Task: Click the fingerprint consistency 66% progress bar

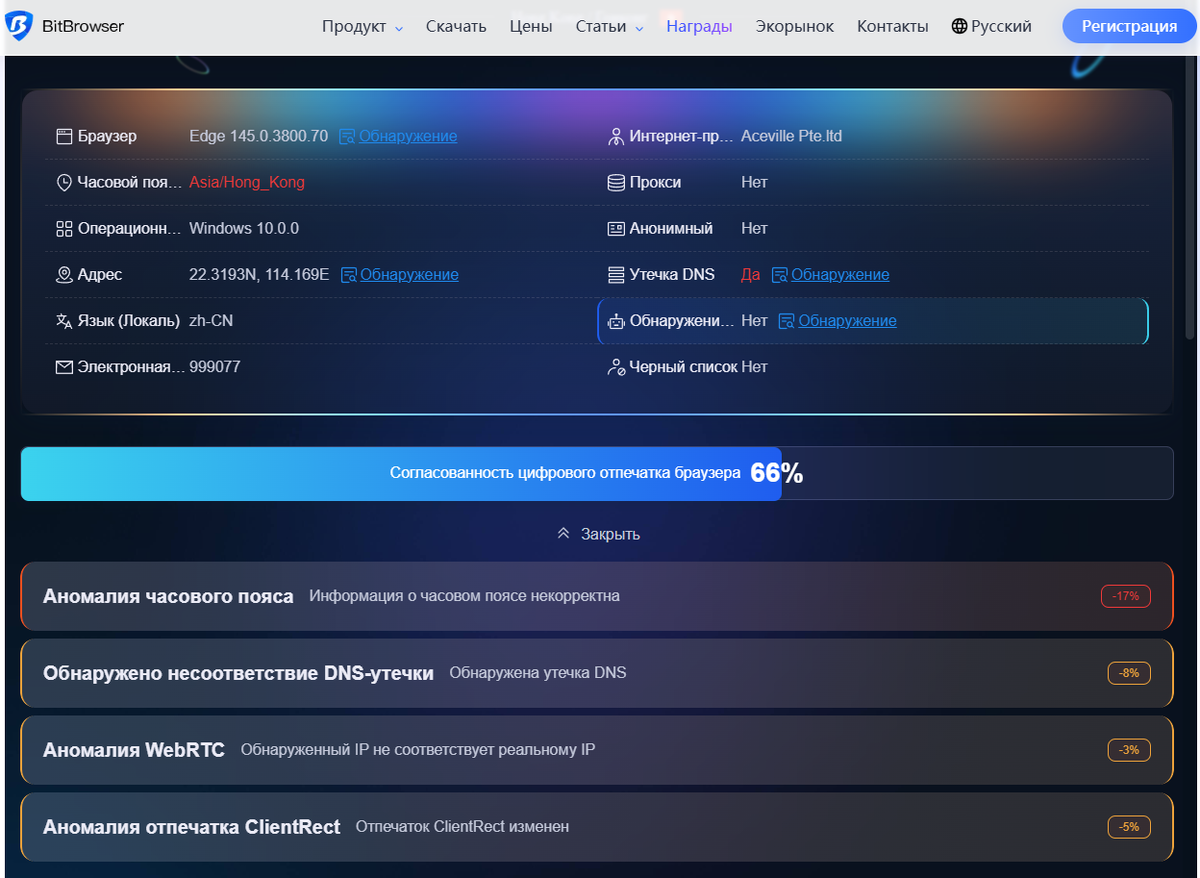Action: (597, 473)
